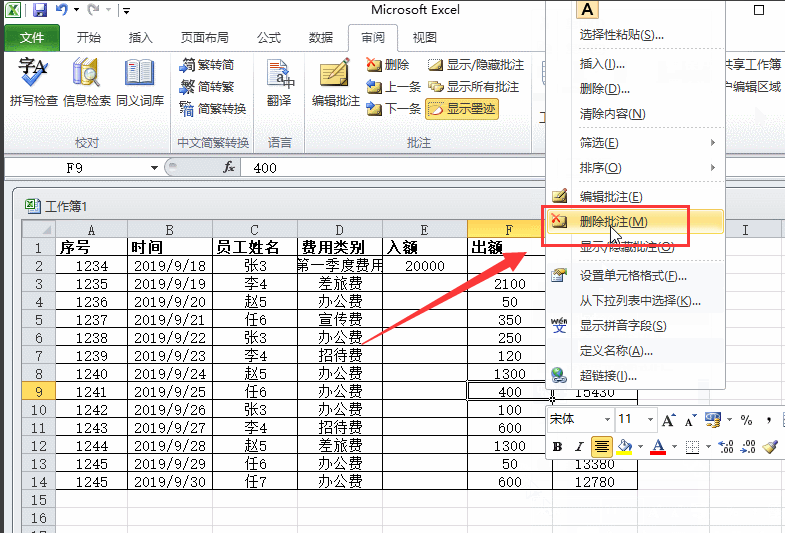Click Increase Decimal icon
This screenshot has height=533, width=785.
click(x=725, y=446)
